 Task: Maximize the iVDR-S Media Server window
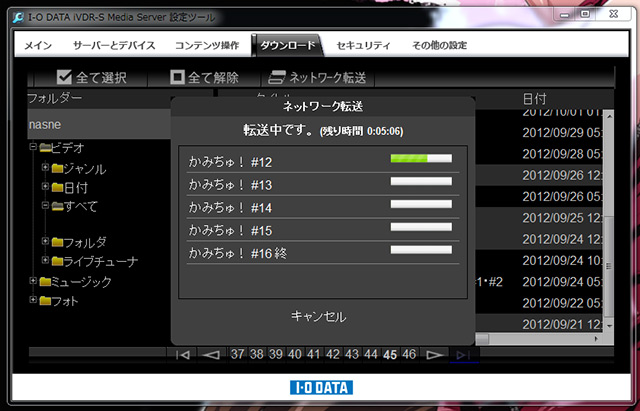[585, 15]
